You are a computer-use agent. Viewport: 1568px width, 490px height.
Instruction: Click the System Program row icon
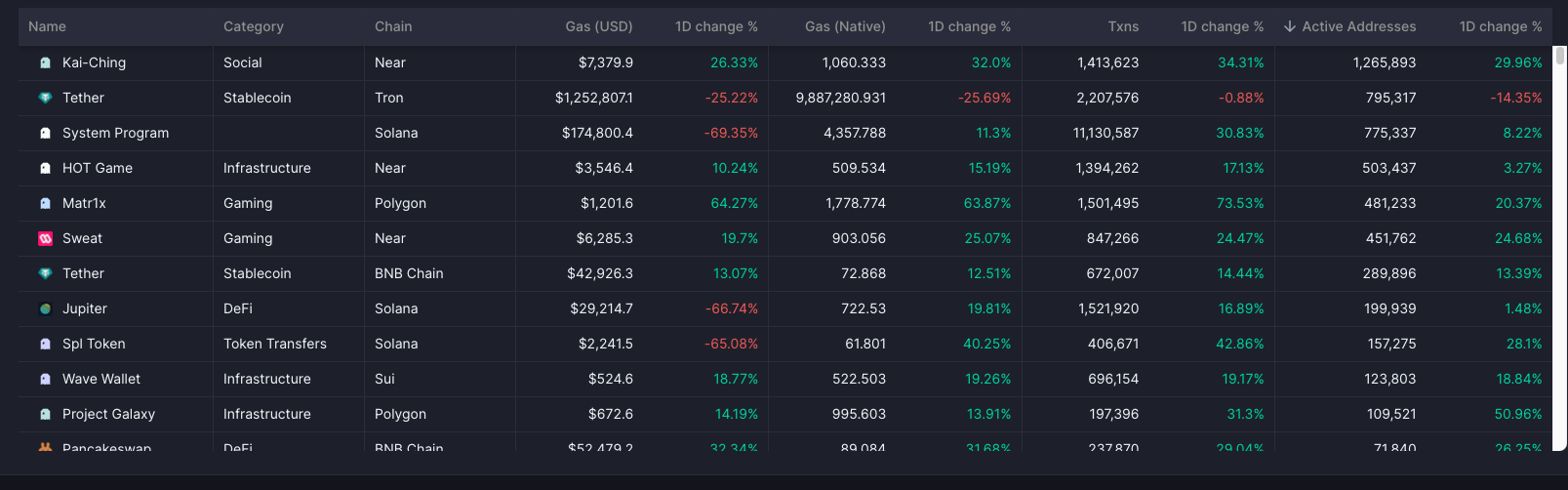pyautogui.click(x=45, y=133)
